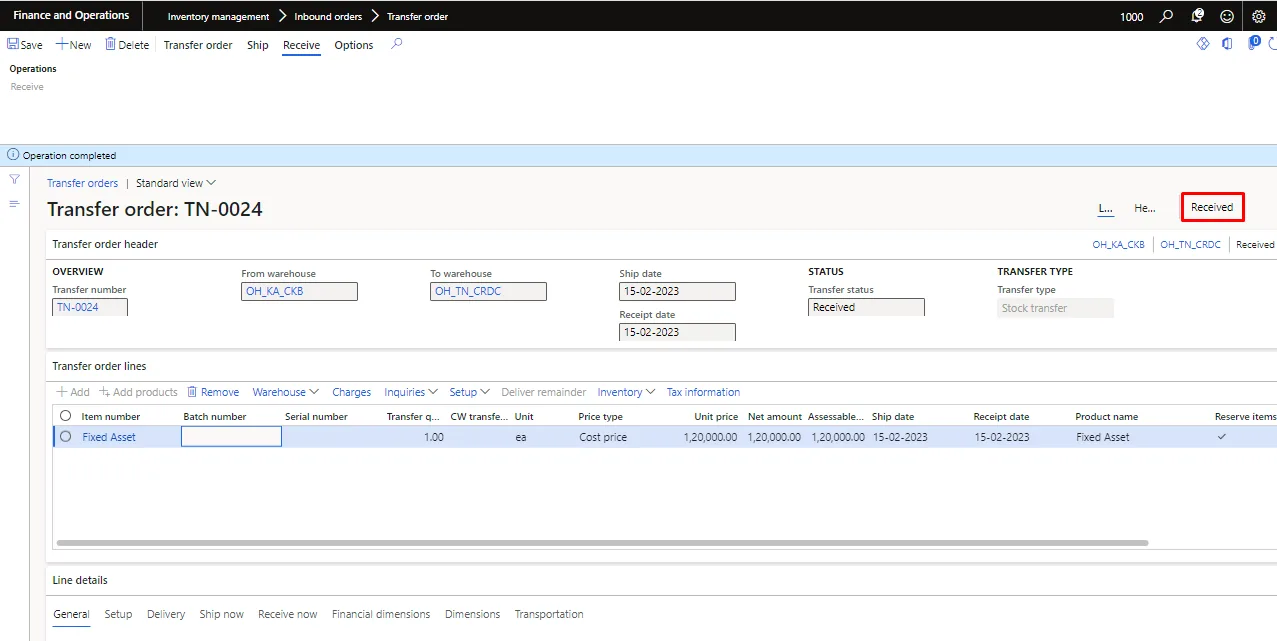Click Remove in transfer order lines toolbar

pos(213,392)
